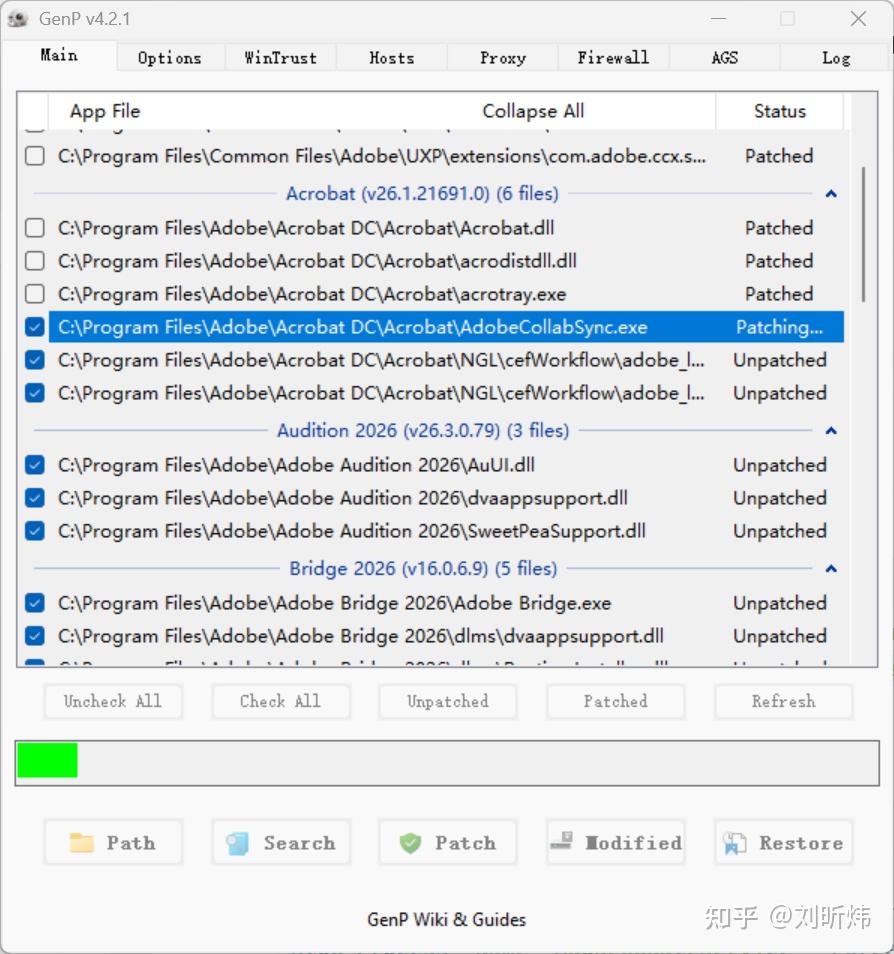The width and height of the screenshot is (894, 954).
Task: Uncheck the AdobeCollabSync.exe checkbox
Action: 35,327
